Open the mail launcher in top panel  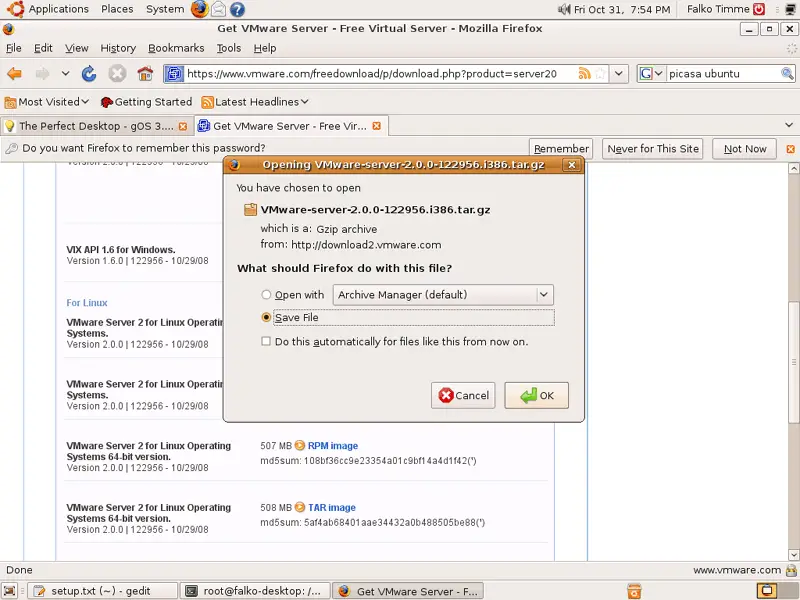218,9
